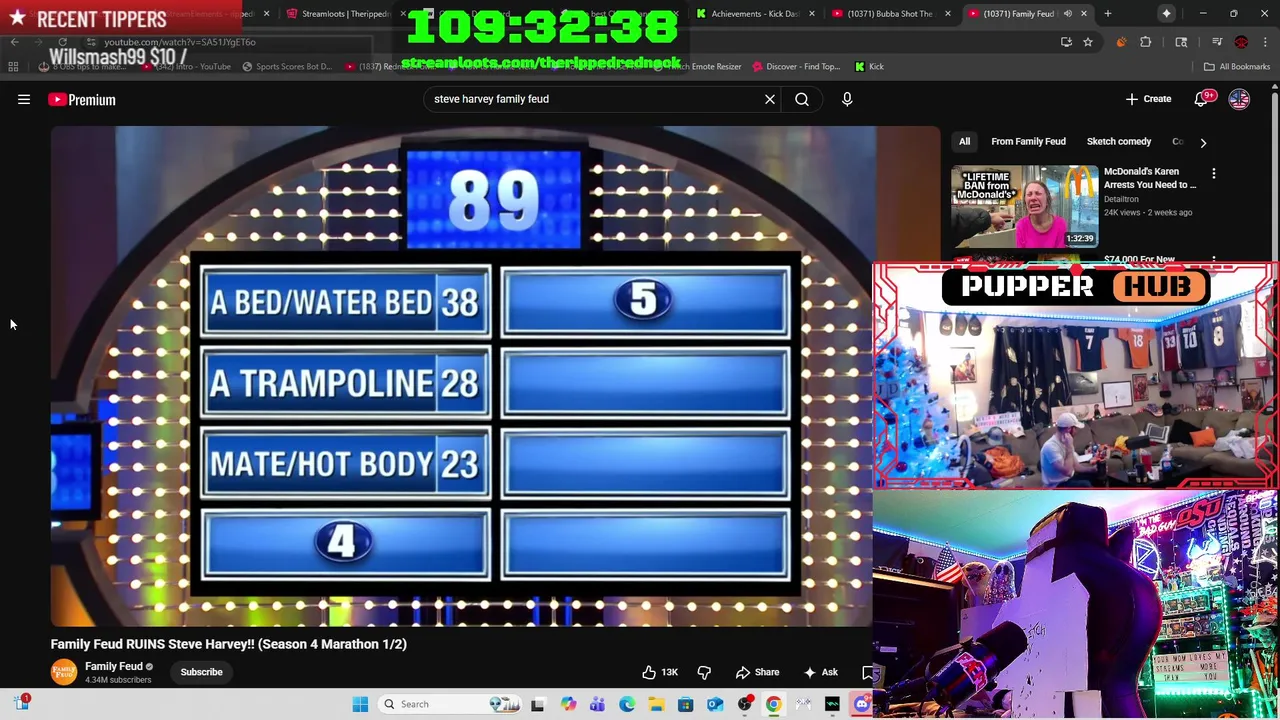
Task: Launch Copilot from the taskbar
Action: [x=568, y=704]
